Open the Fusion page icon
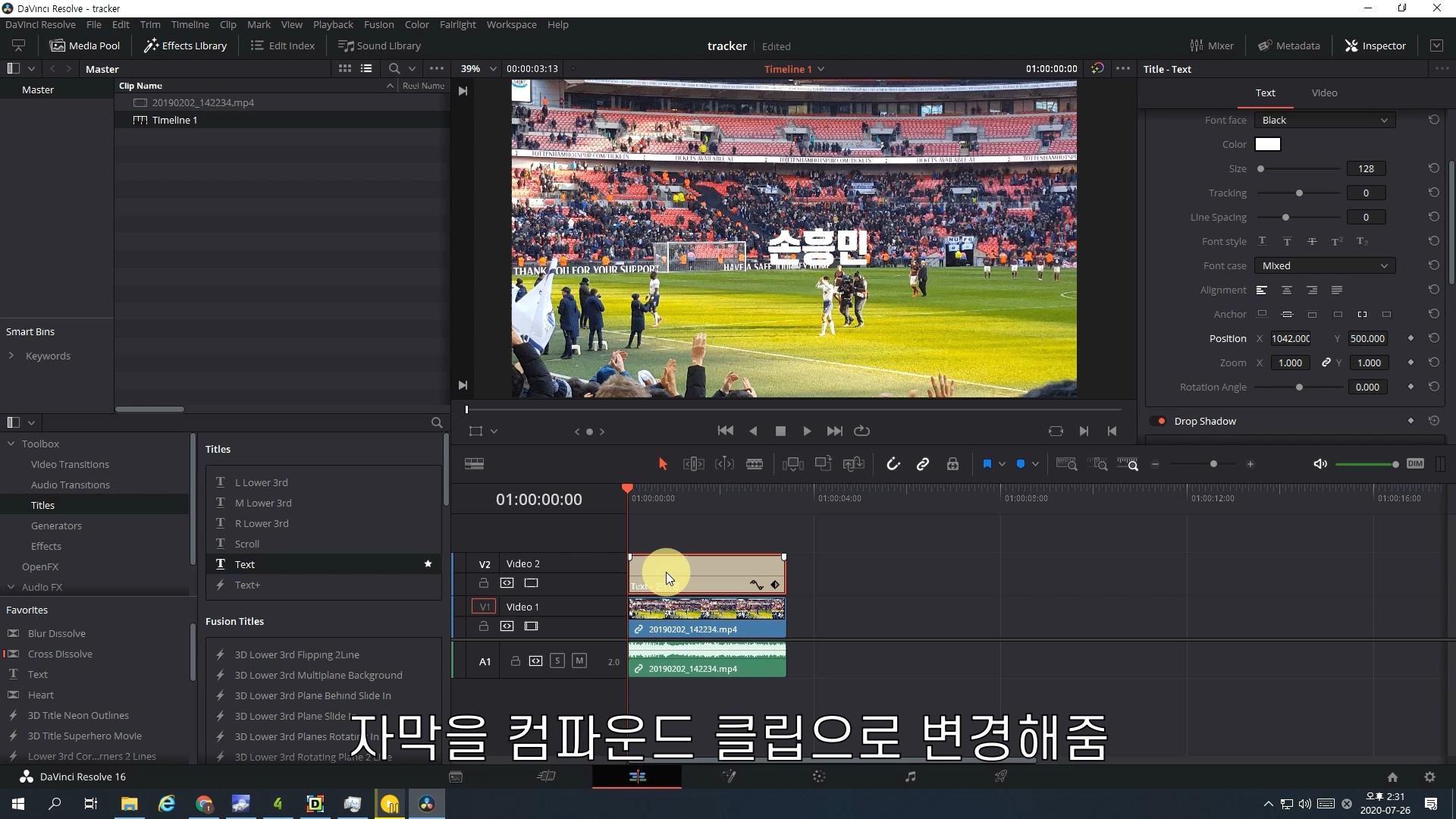The height and width of the screenshot is (819, 1456). point(729,777)
